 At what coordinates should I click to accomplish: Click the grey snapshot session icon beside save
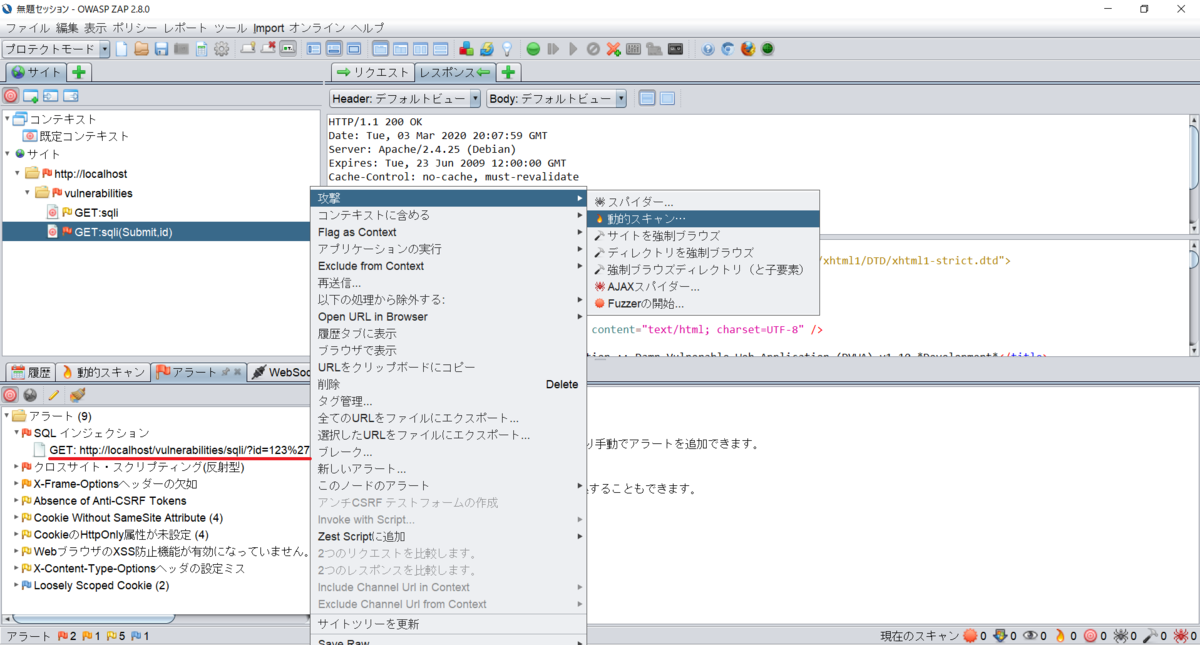(x=181, y=48)
